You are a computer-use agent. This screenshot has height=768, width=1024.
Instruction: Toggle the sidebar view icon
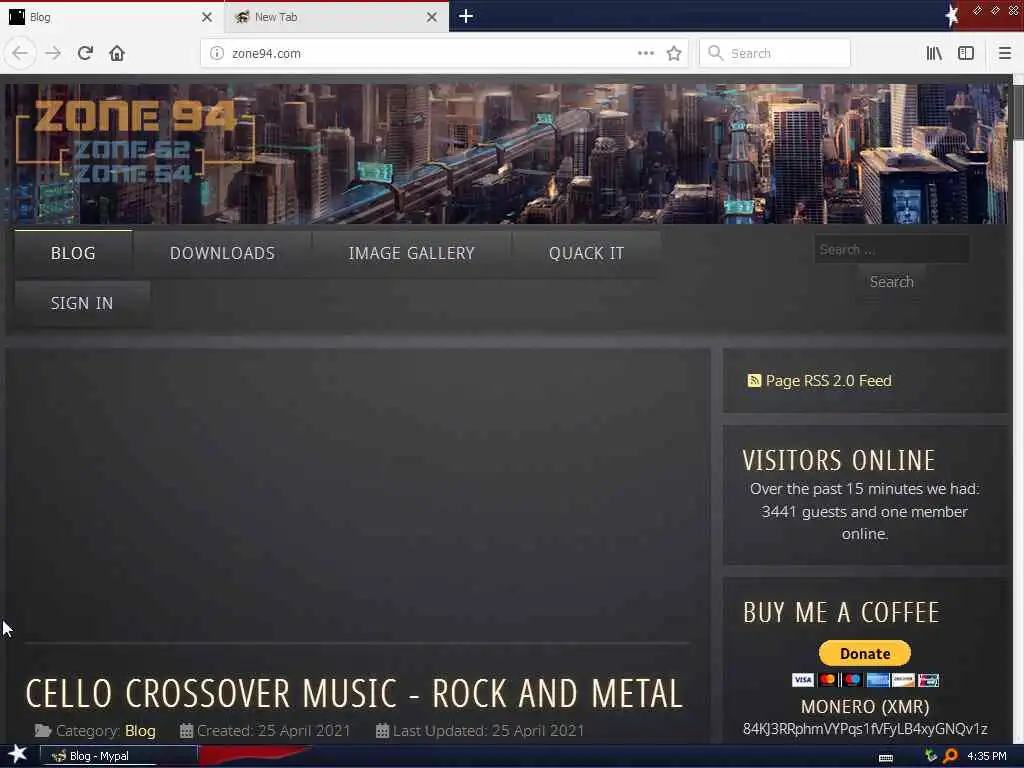[x=966, y=53]
